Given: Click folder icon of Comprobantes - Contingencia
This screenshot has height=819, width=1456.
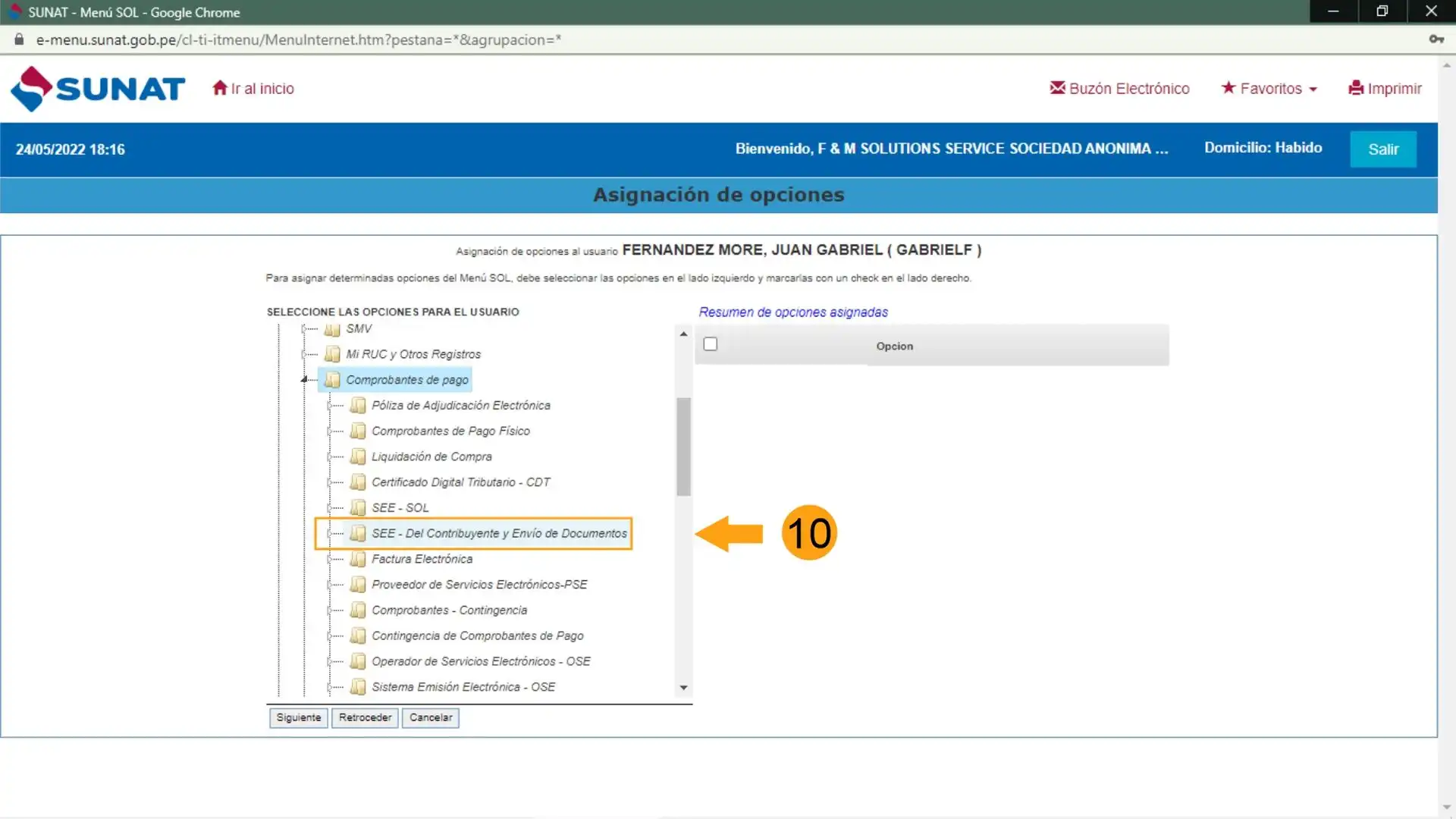Looking at the screenshot, I should click(358, 610).
